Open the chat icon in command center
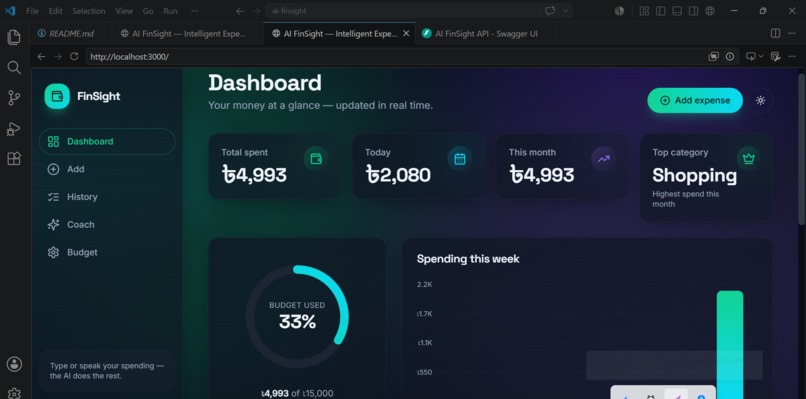 (x=550, y=11)
